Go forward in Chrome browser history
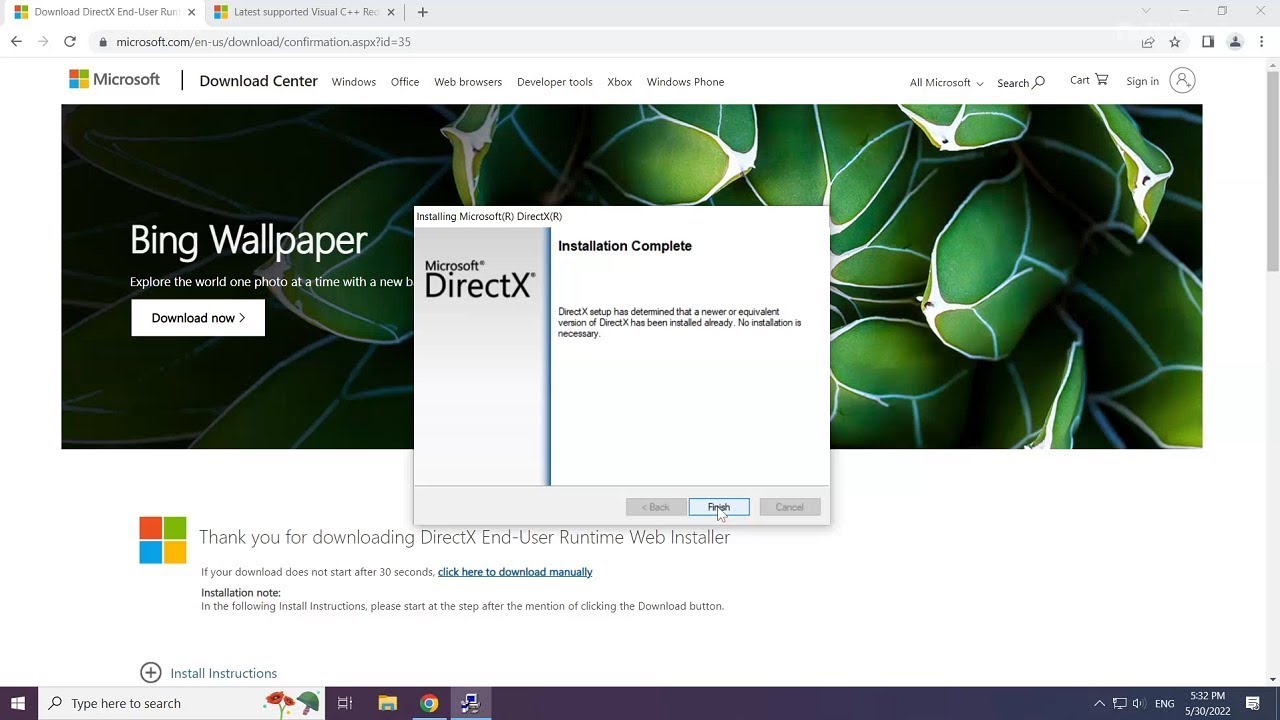 [x=43, y=41]
